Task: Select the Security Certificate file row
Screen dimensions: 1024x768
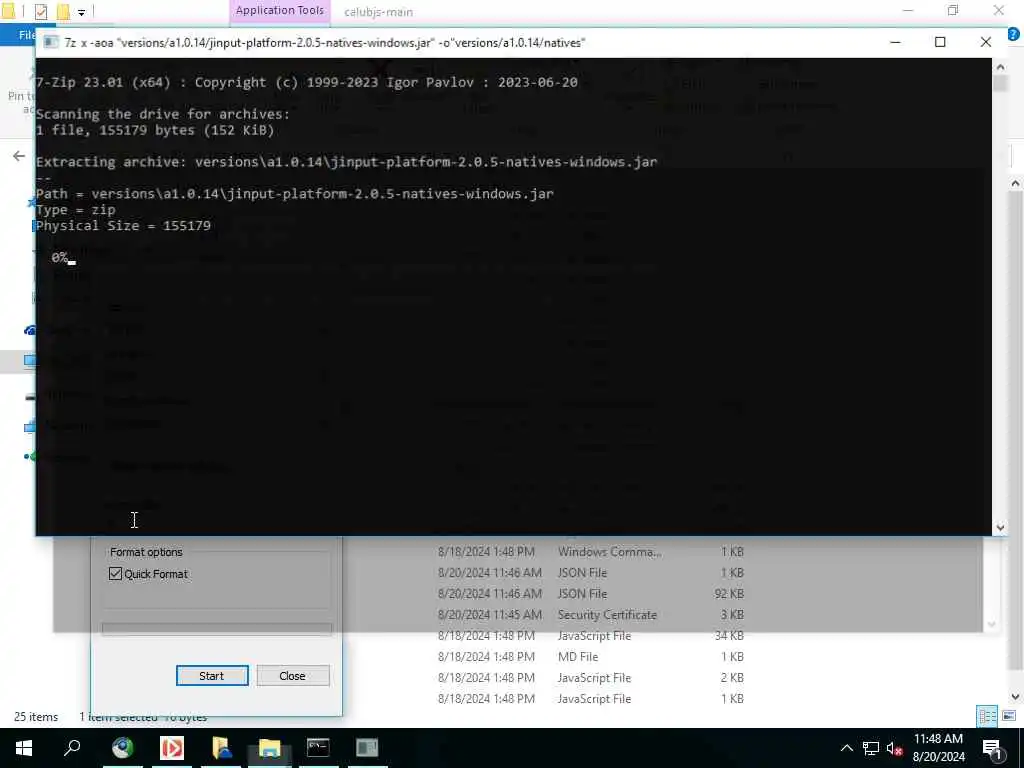Action: click(590, 615)
